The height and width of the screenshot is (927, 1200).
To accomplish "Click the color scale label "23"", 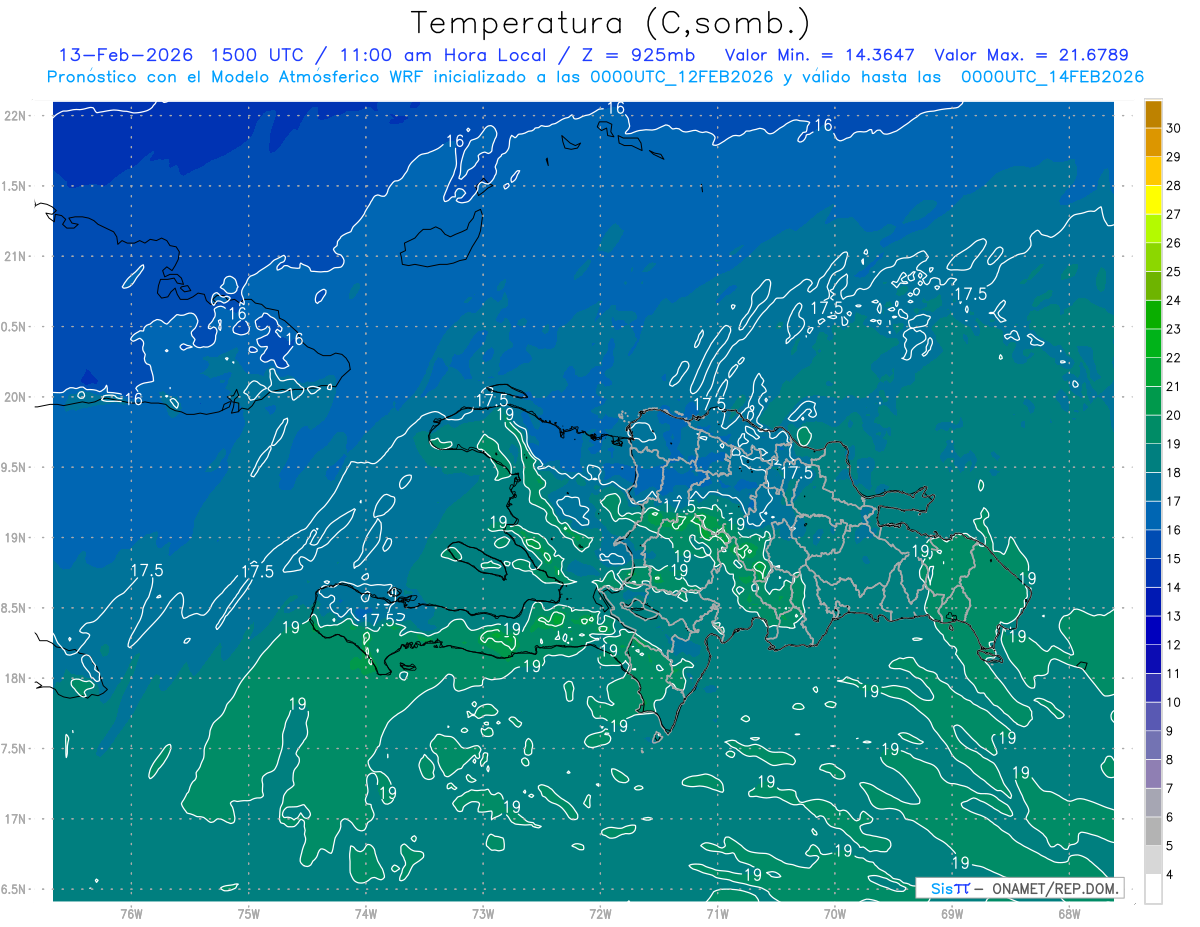I will (1173, 329).
